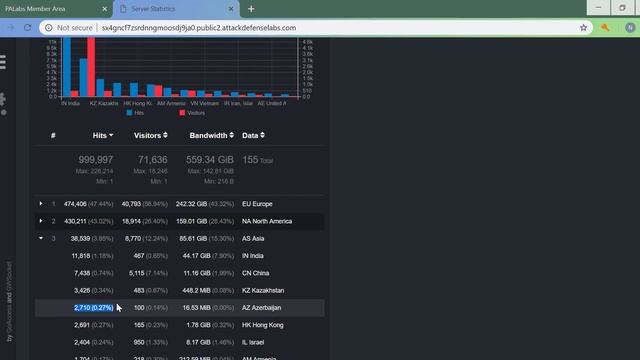Image resolution: width=640 pixels, height=360 pixels.
Task: Bookmark this page with the star icon
Action: [583, 28]
